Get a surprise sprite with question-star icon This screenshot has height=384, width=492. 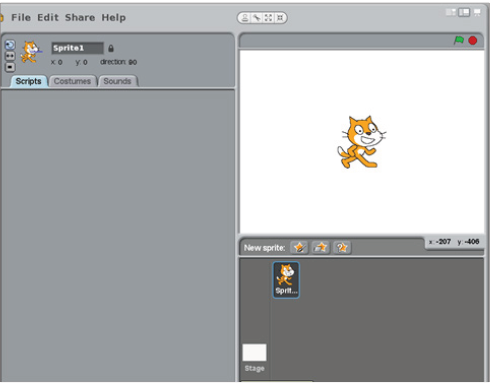pos(342,248)
